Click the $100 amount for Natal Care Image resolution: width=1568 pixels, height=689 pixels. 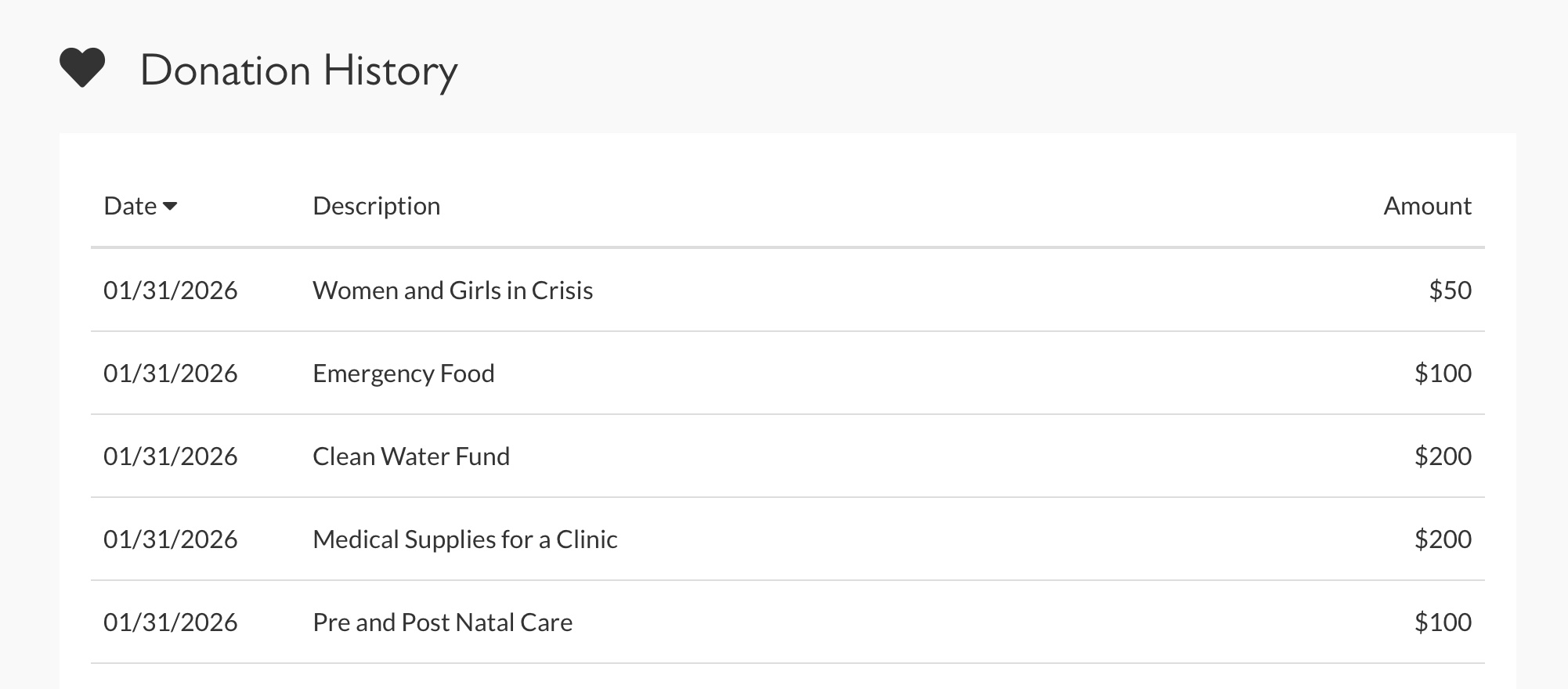1443,622
